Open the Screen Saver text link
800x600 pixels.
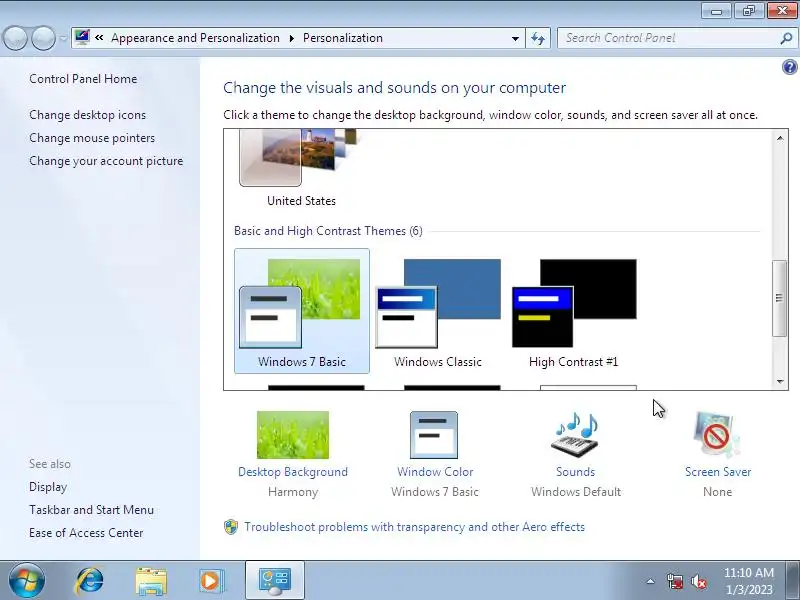pos(718,472)
